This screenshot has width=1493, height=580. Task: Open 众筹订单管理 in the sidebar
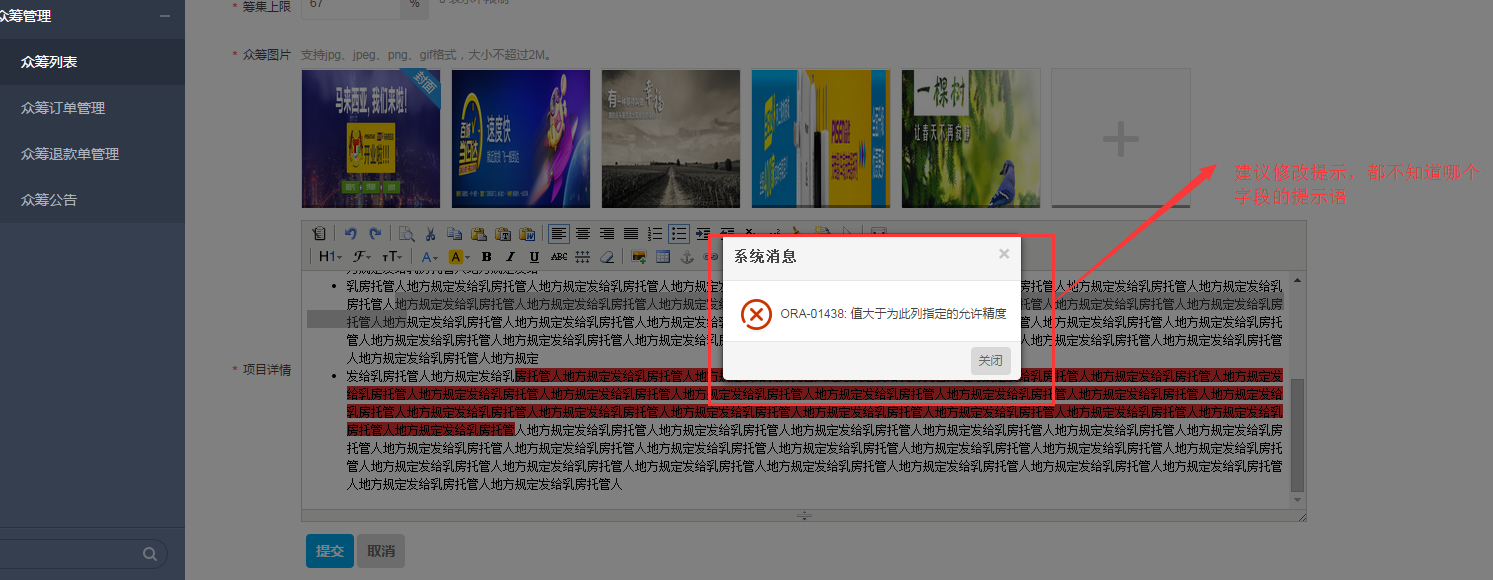tap(63, 108)
